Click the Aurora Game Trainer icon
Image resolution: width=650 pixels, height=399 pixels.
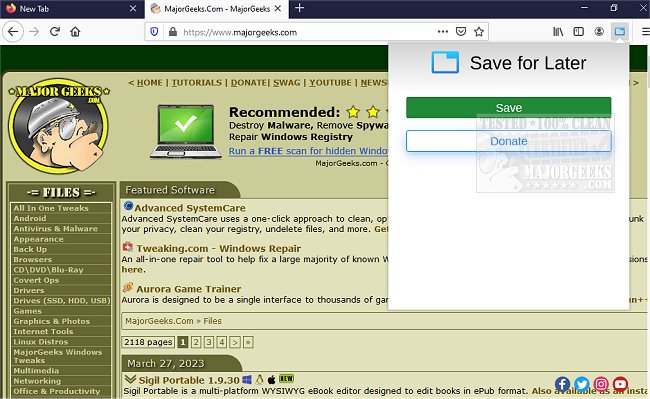click(128, 287)
